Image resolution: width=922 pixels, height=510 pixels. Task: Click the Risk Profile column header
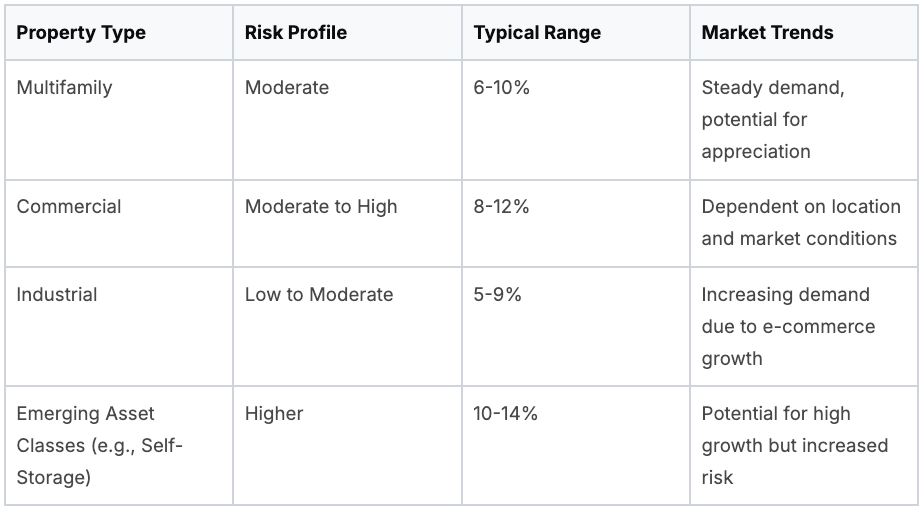click(296, 32)
